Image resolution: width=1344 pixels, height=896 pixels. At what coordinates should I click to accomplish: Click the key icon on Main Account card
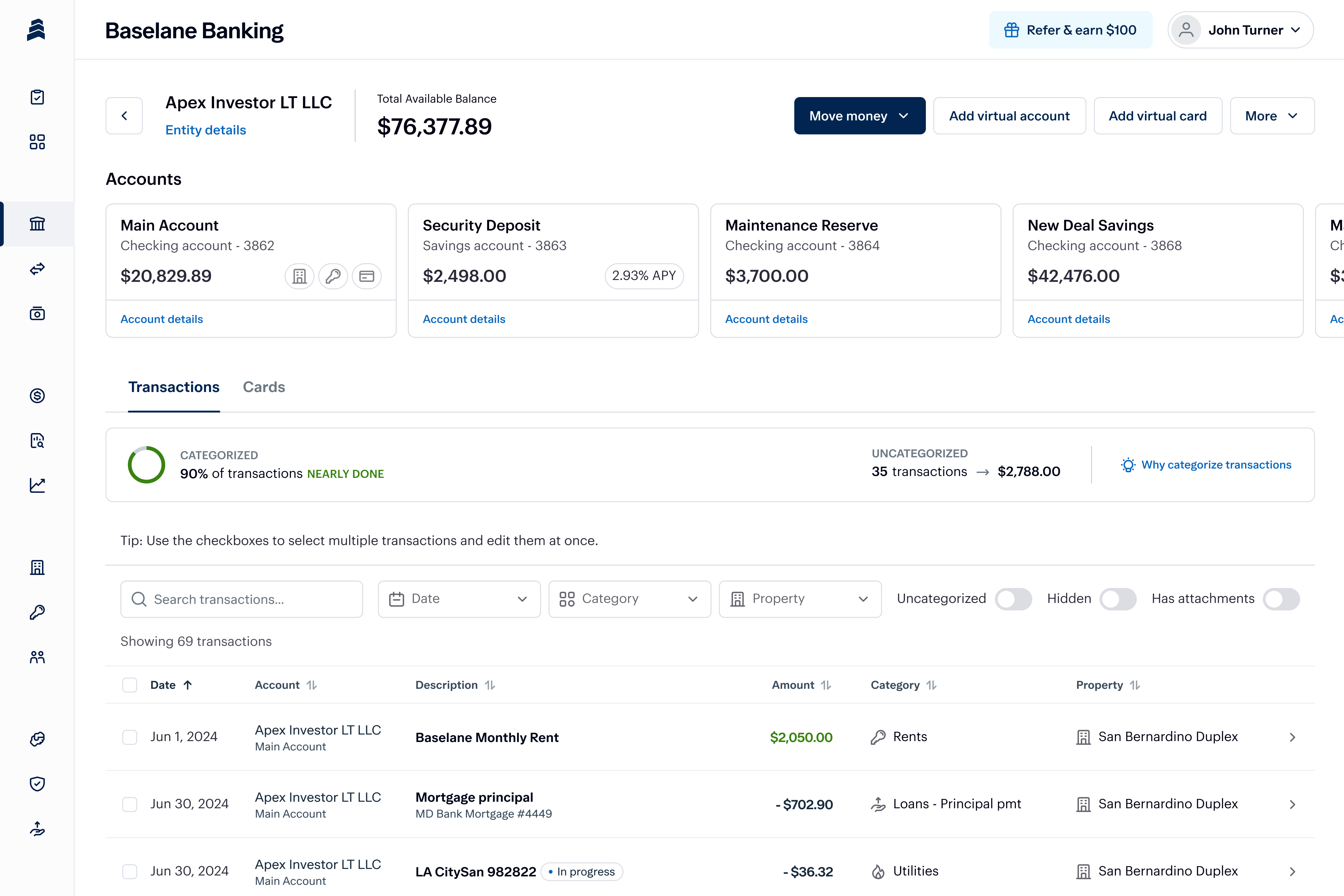click(x=333, y=277)
